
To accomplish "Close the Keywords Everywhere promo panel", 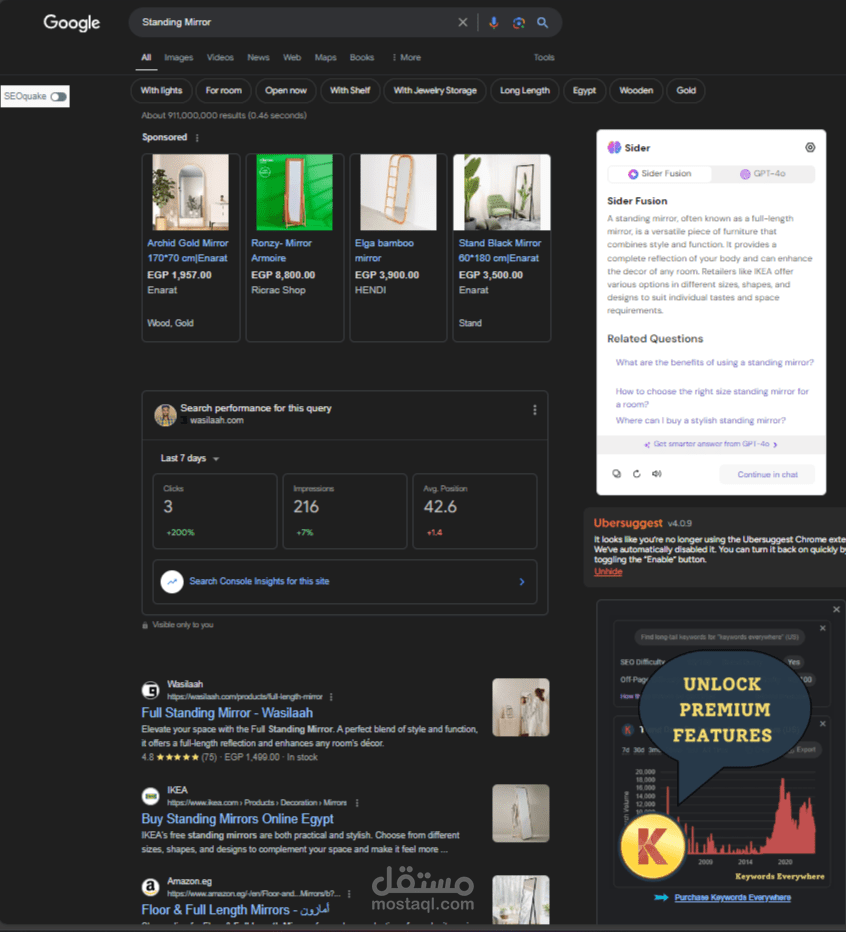I will click(x=836, y=609).
